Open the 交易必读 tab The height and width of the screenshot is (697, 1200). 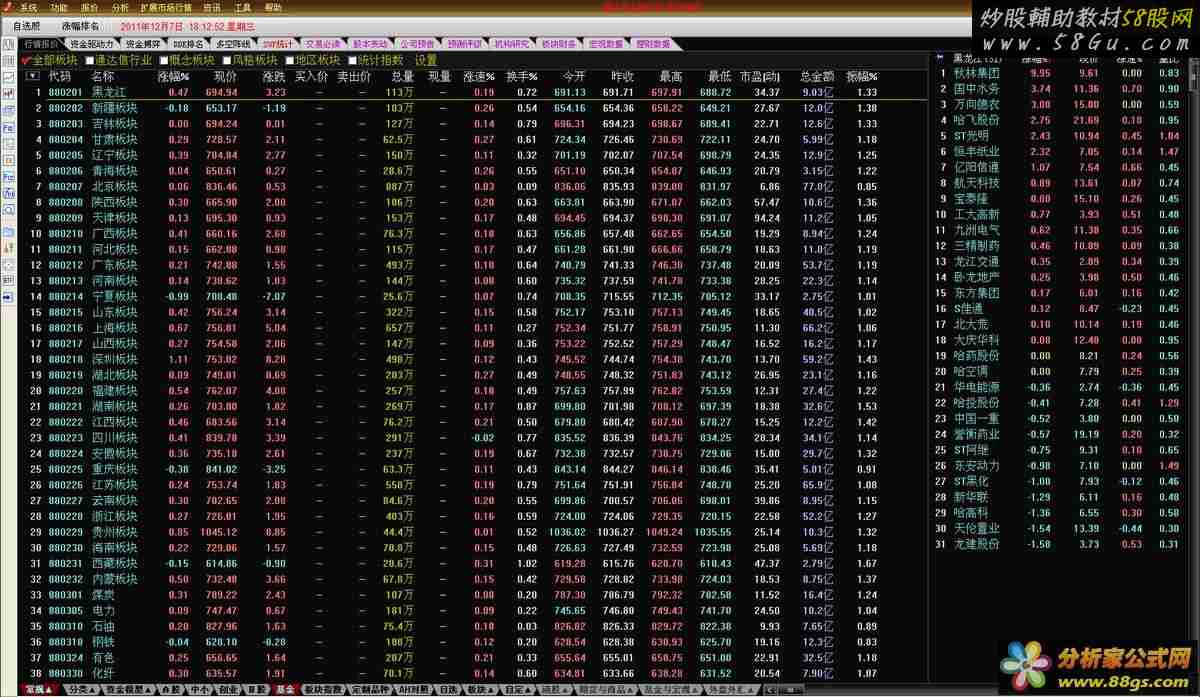click(321, 44)
